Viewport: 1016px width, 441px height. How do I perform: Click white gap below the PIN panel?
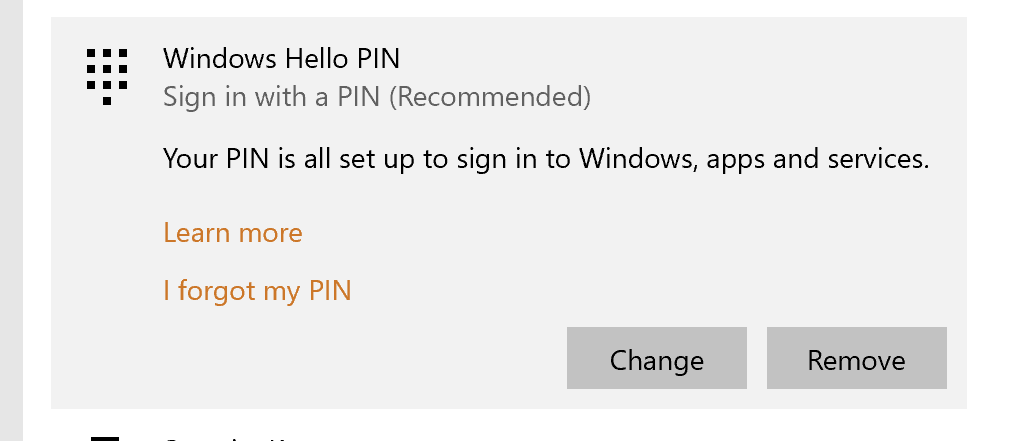[600, 424]
